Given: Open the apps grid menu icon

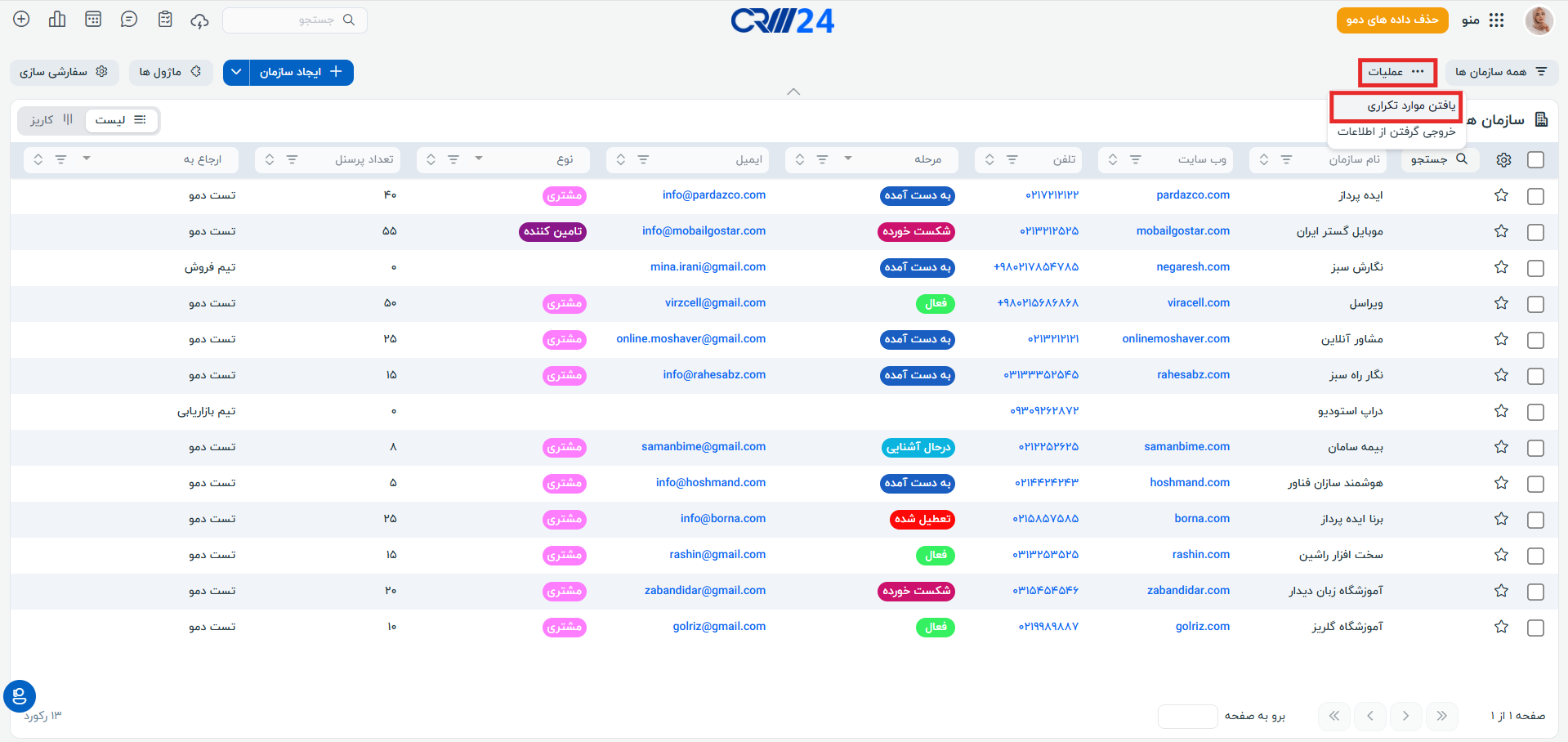Looking at the screenshot, I should click(1497, 20).
